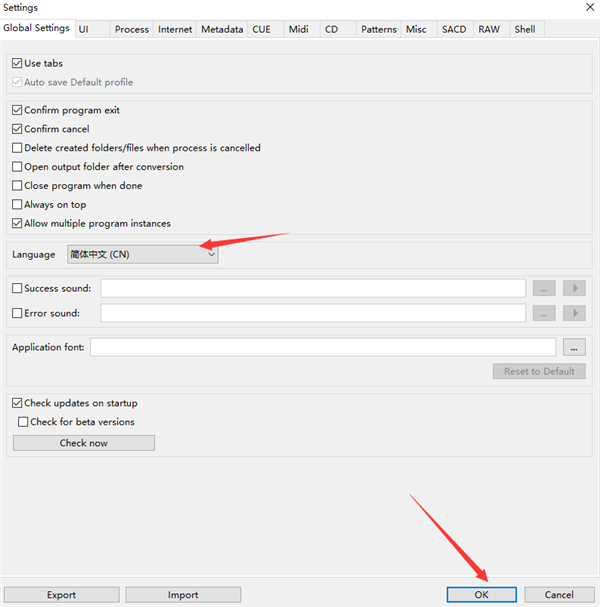Play the Error sound preview button
The height and width of the screenshot is (607, 600).
pos(574,313)
